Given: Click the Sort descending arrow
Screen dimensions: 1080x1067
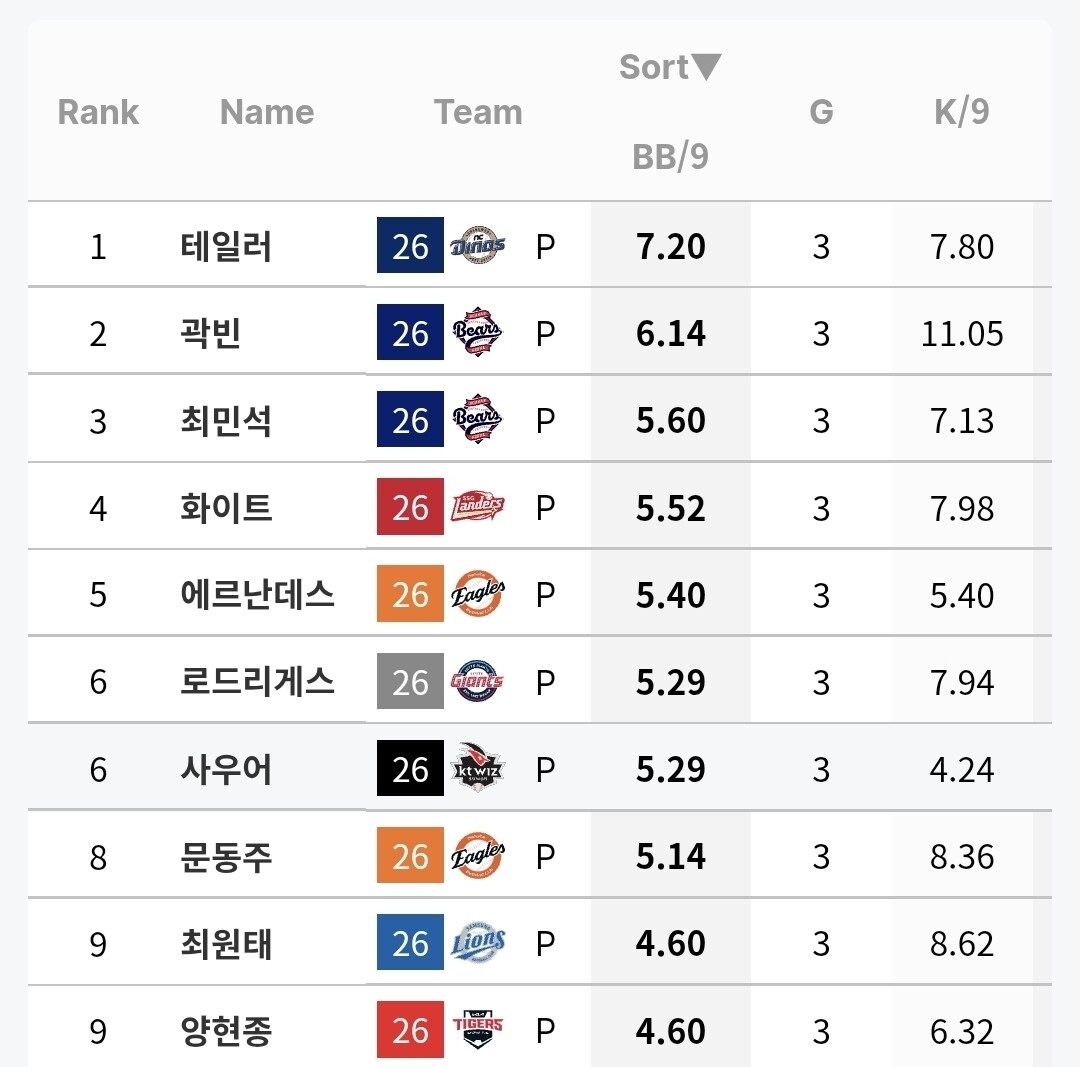Looking at the screenshot, I should (706, 67).
